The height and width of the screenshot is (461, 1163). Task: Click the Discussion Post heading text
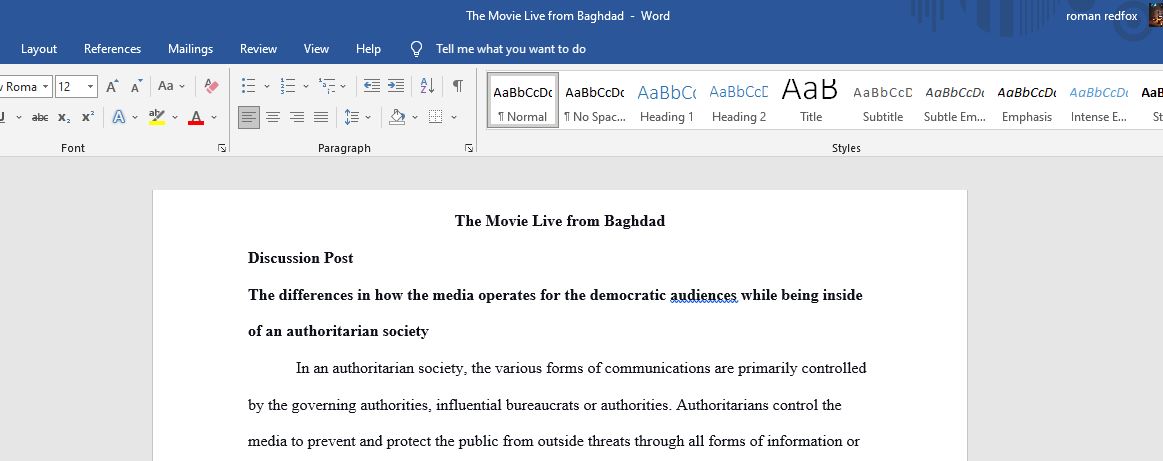[300, 258]
